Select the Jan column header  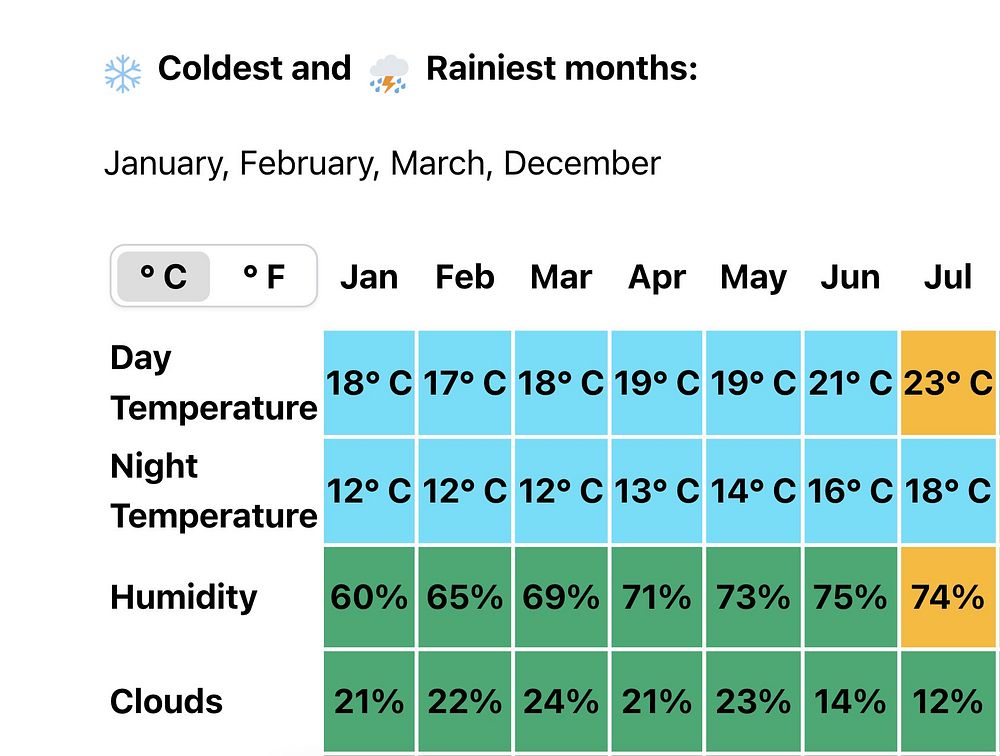(369, 278)
